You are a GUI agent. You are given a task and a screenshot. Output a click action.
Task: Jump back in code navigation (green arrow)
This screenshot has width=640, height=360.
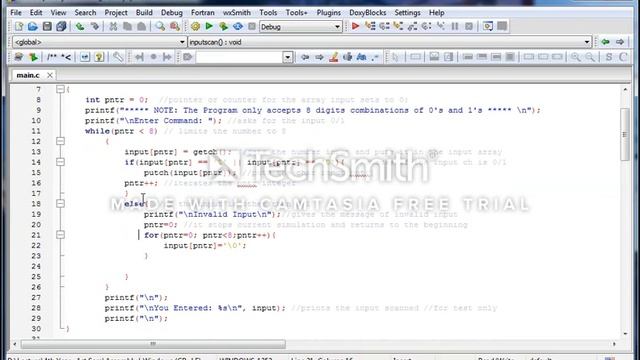606,42
